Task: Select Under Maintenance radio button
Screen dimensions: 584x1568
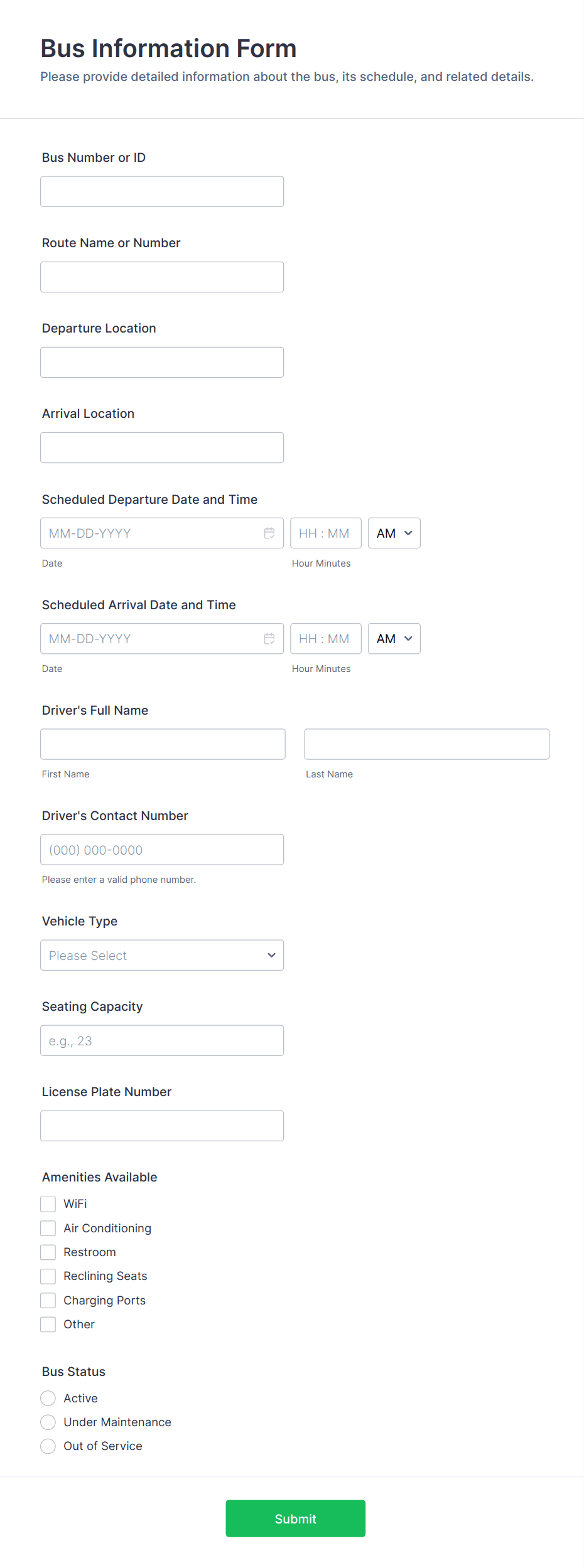Action: coord(48,1422)
